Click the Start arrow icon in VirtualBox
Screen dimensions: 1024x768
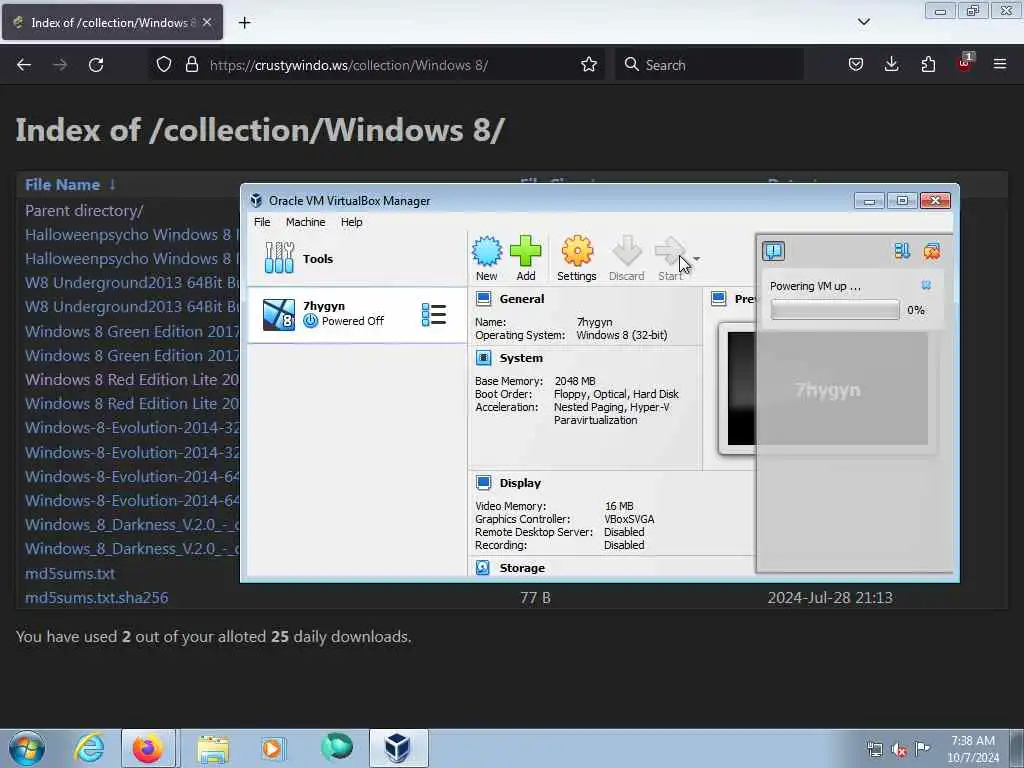point(670,258)
